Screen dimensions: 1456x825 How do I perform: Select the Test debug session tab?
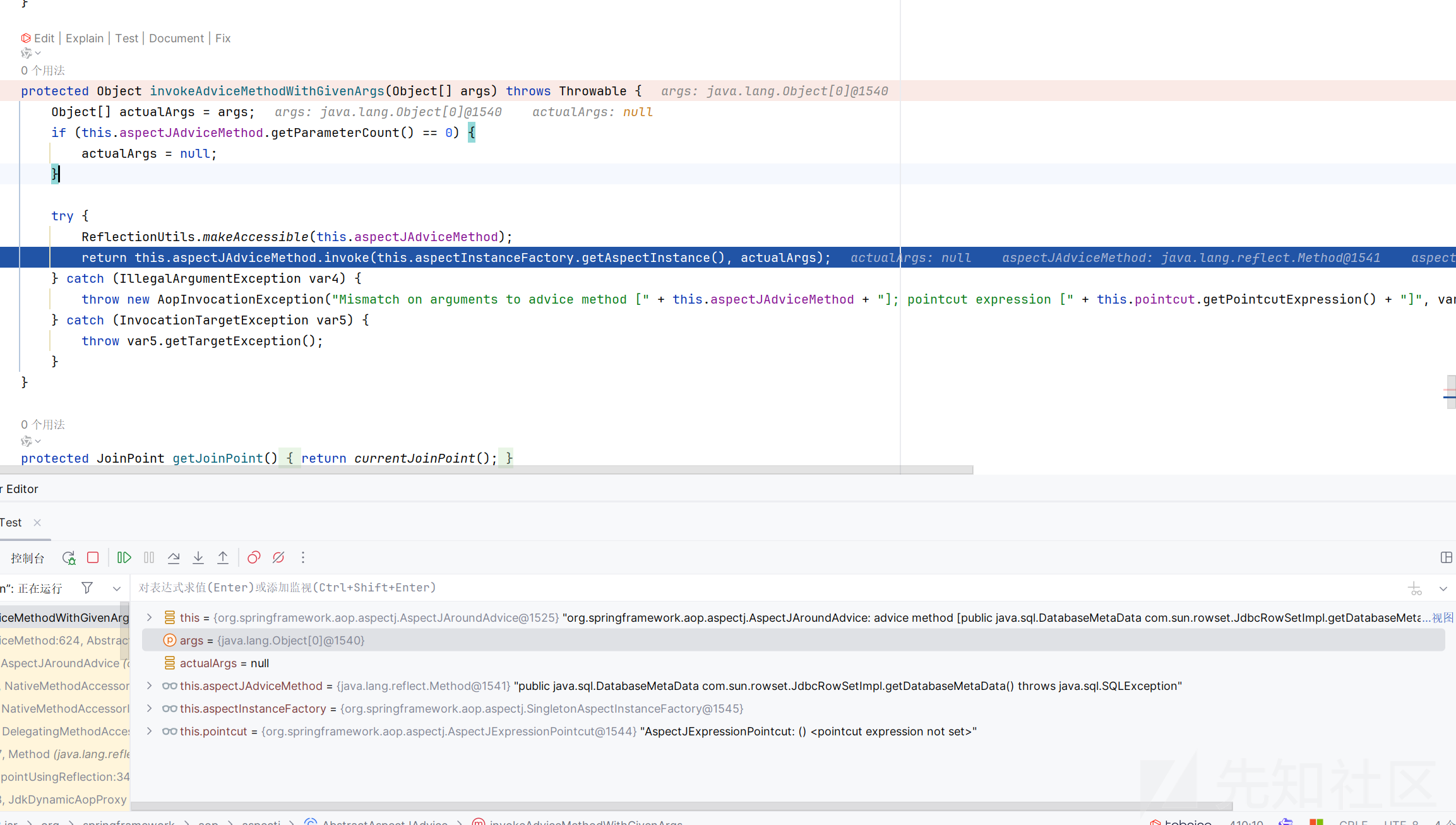click(11, 523)
